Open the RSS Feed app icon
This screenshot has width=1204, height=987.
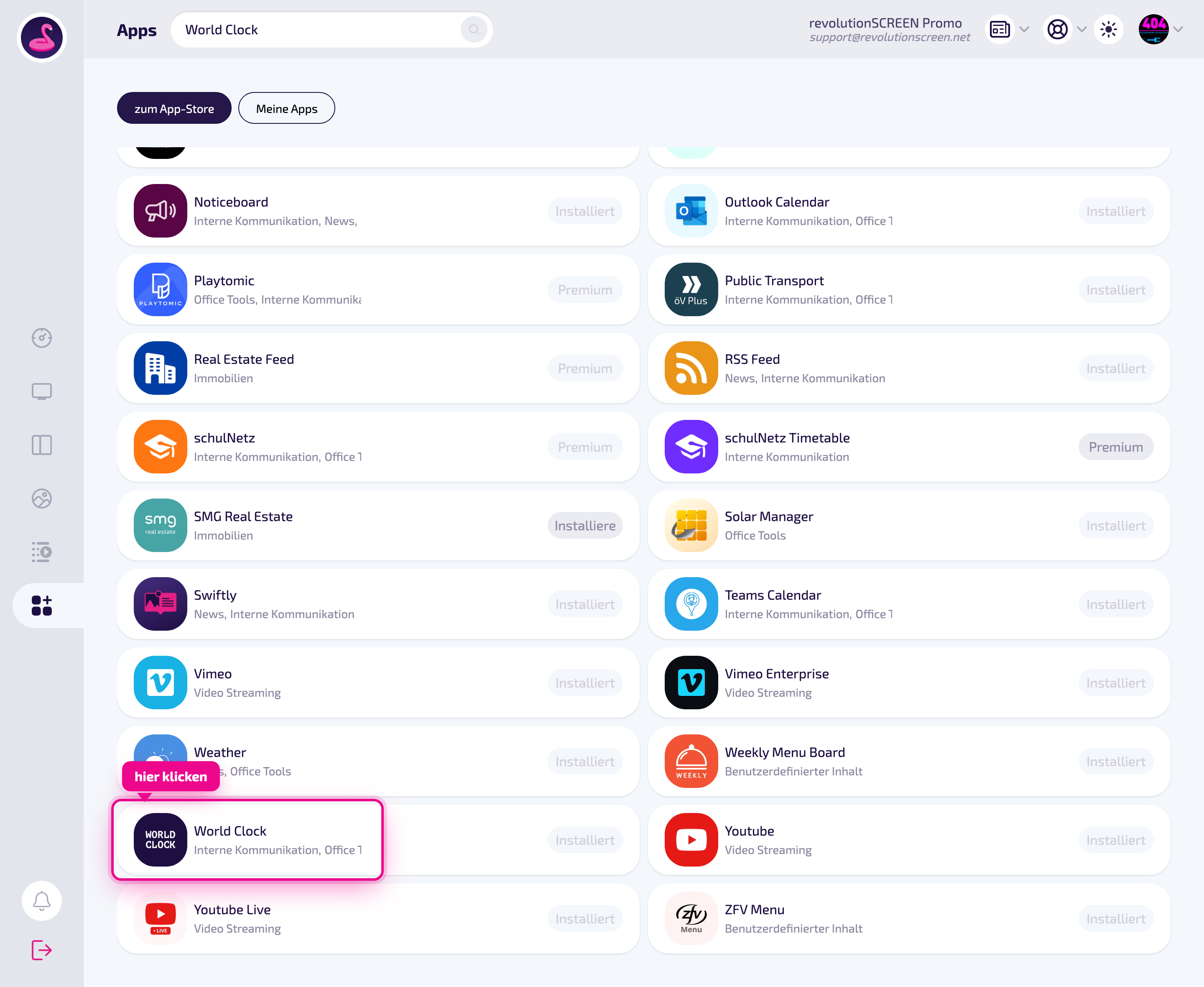click(x=691, y=368)
